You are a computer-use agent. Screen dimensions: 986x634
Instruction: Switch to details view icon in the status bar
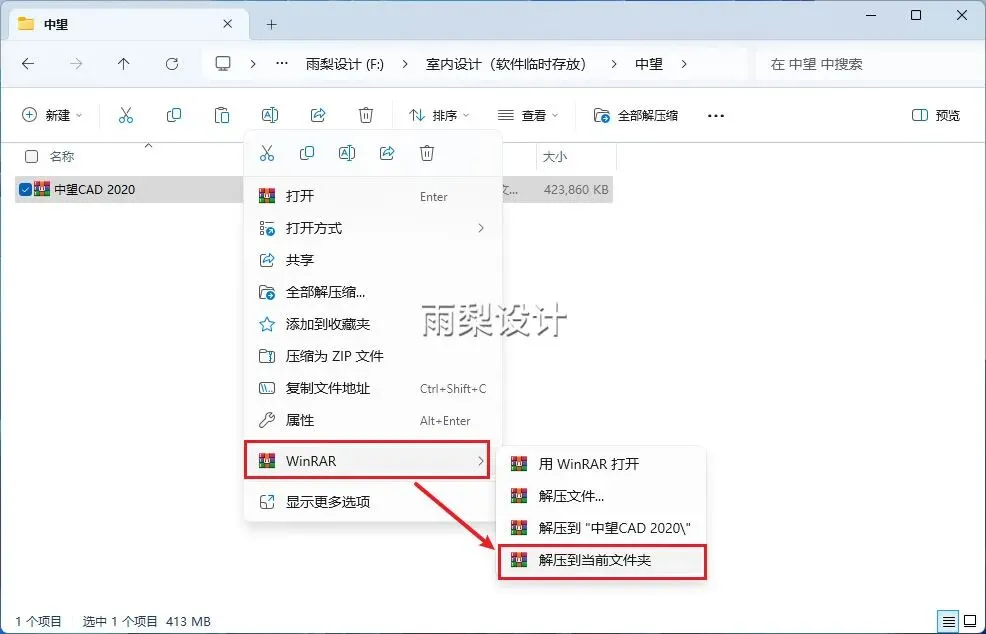(x=948, y=621)
